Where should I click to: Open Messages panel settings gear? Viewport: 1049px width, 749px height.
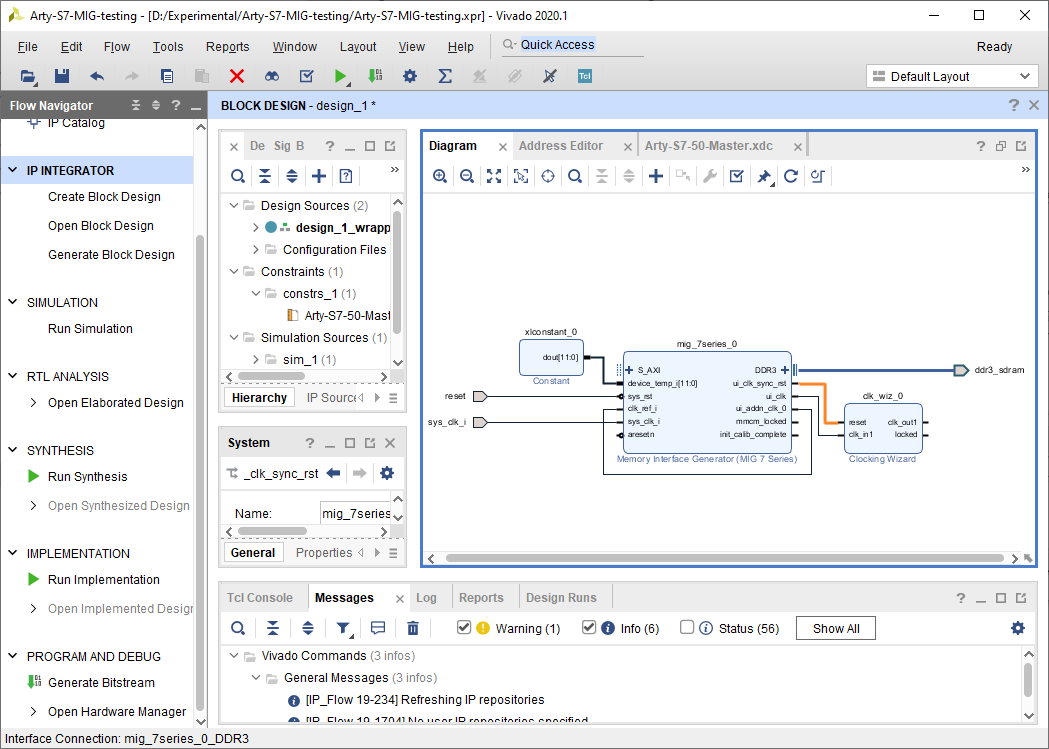(1018, 628)
